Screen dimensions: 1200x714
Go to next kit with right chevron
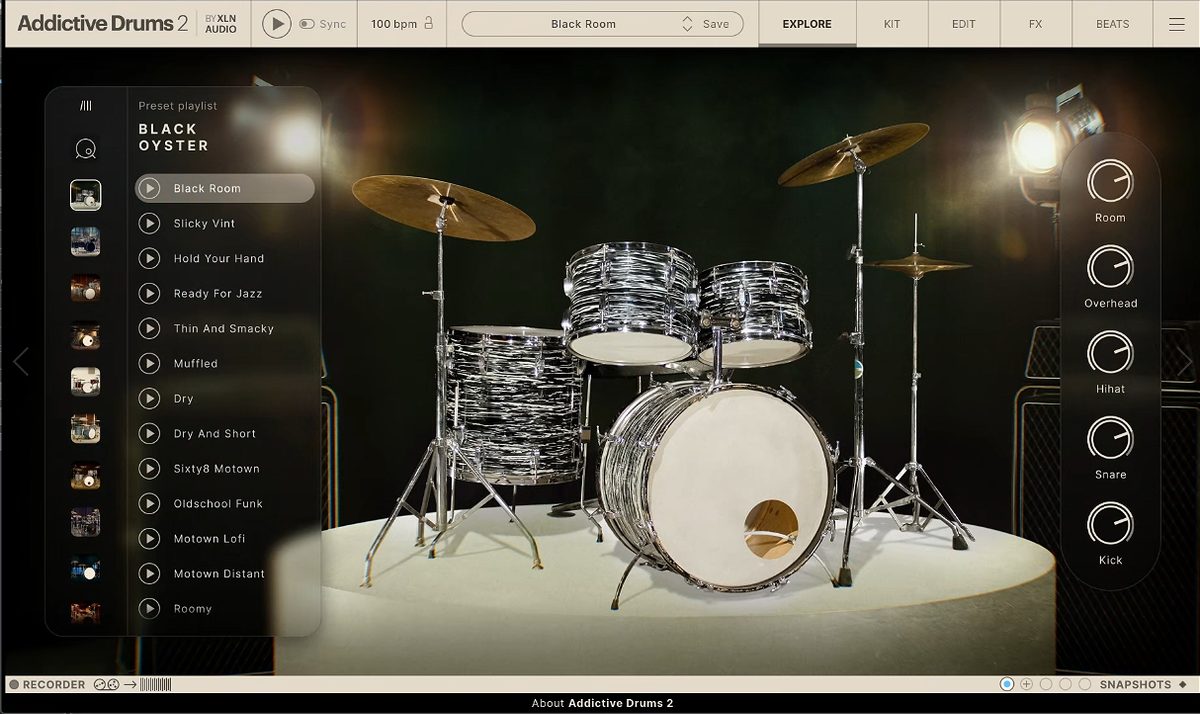coord(1185,362)
